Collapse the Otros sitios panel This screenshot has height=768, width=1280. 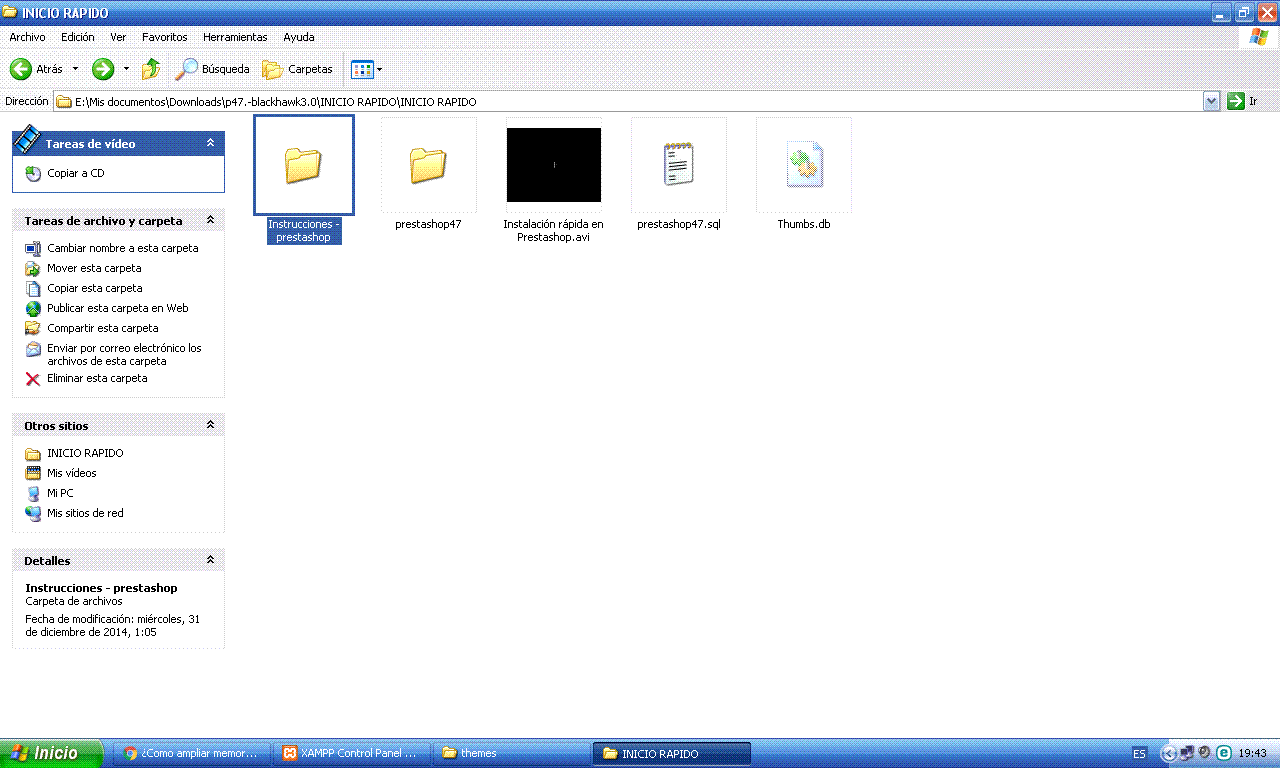(x=210, y=425)
